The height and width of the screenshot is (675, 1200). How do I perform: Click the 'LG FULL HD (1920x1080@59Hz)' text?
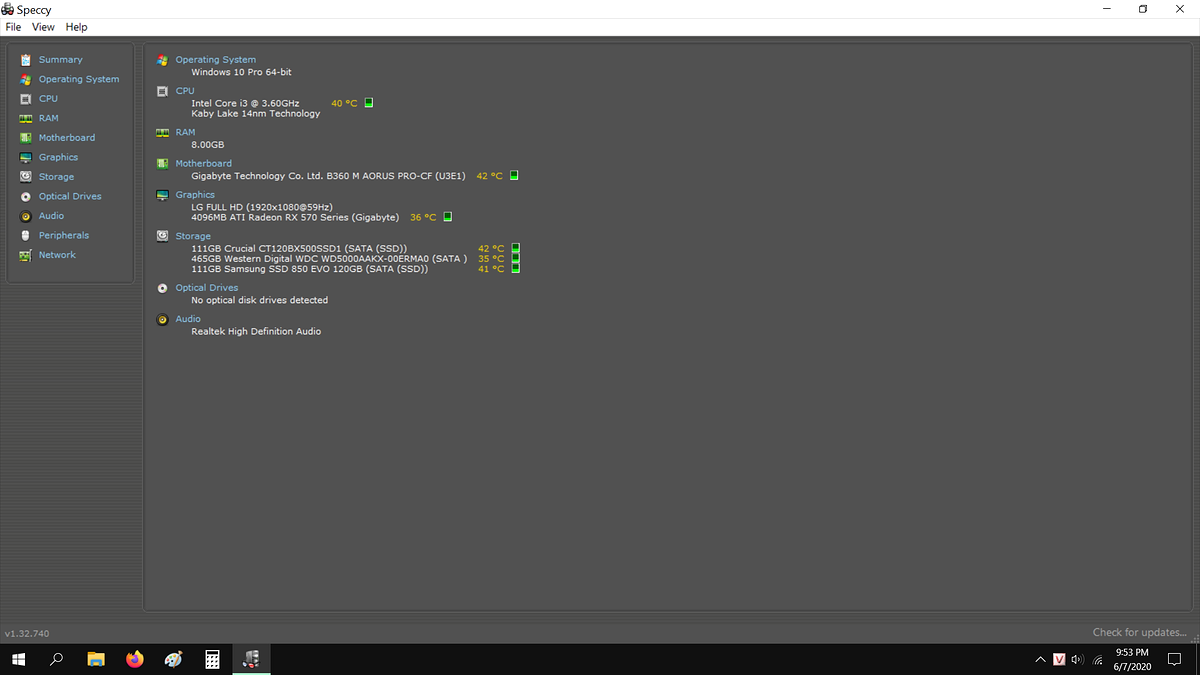coord(262,207)
